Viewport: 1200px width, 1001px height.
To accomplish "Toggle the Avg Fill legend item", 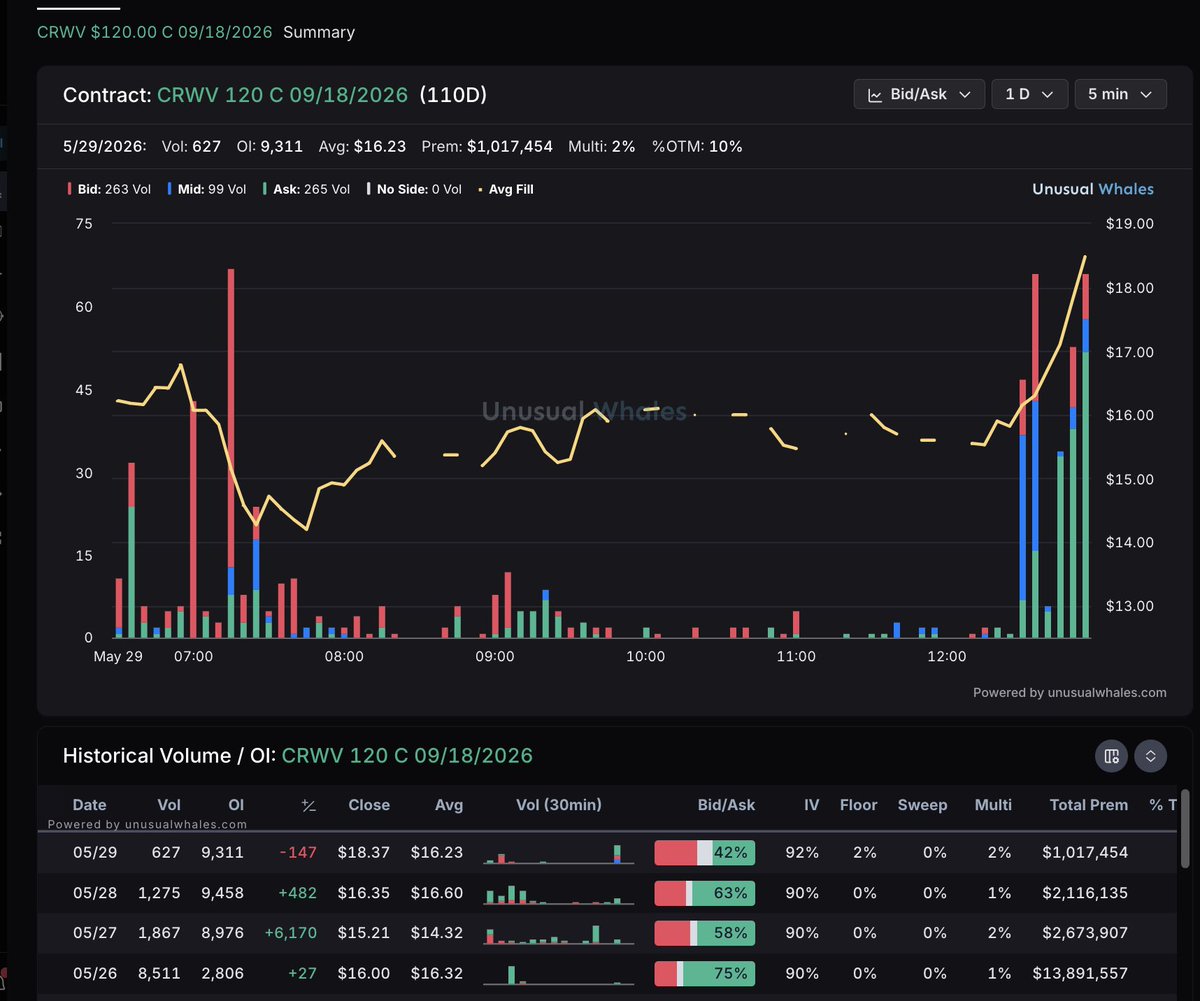I will (x=506, y=189).
